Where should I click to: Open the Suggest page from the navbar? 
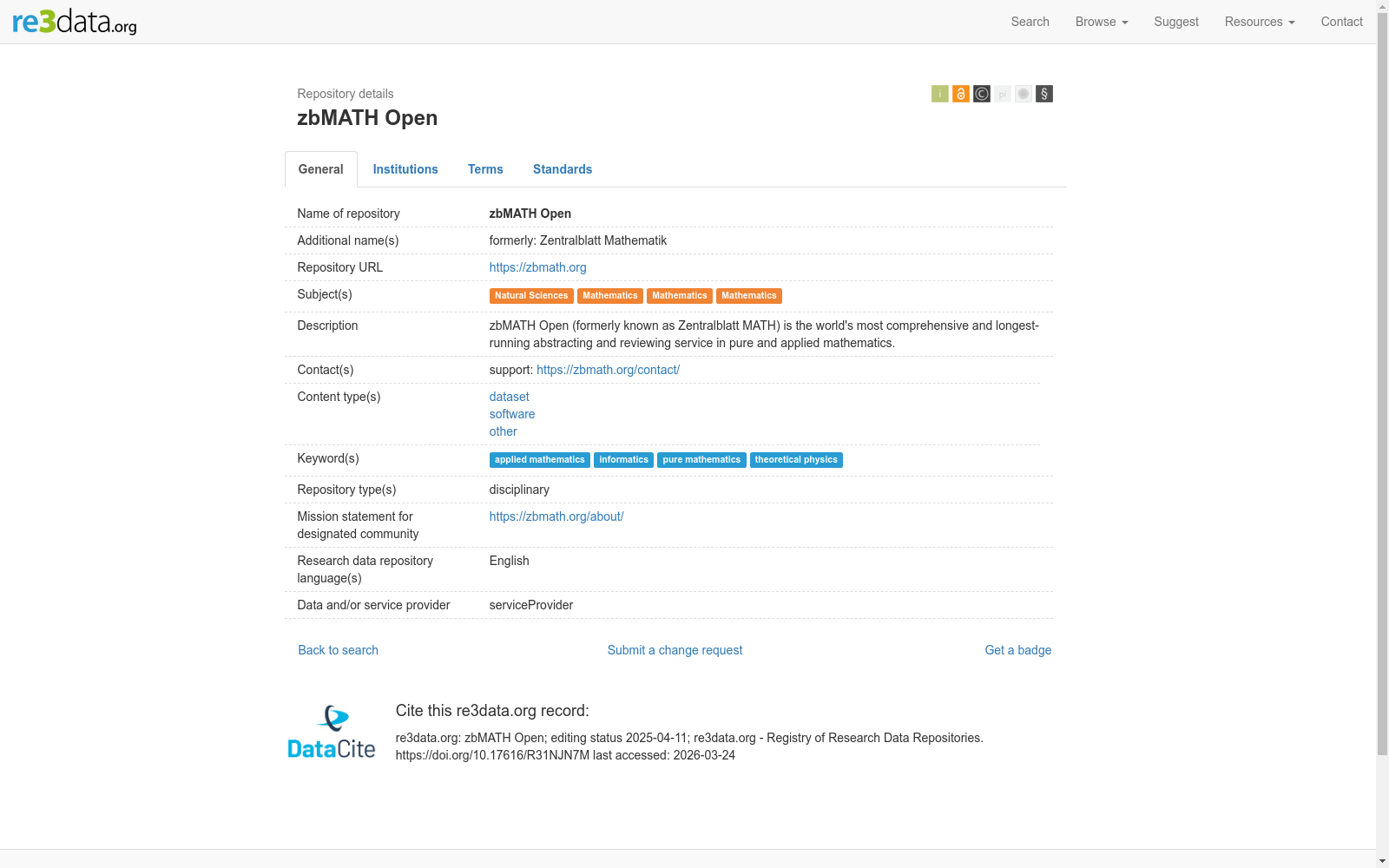click(1176, 22)
